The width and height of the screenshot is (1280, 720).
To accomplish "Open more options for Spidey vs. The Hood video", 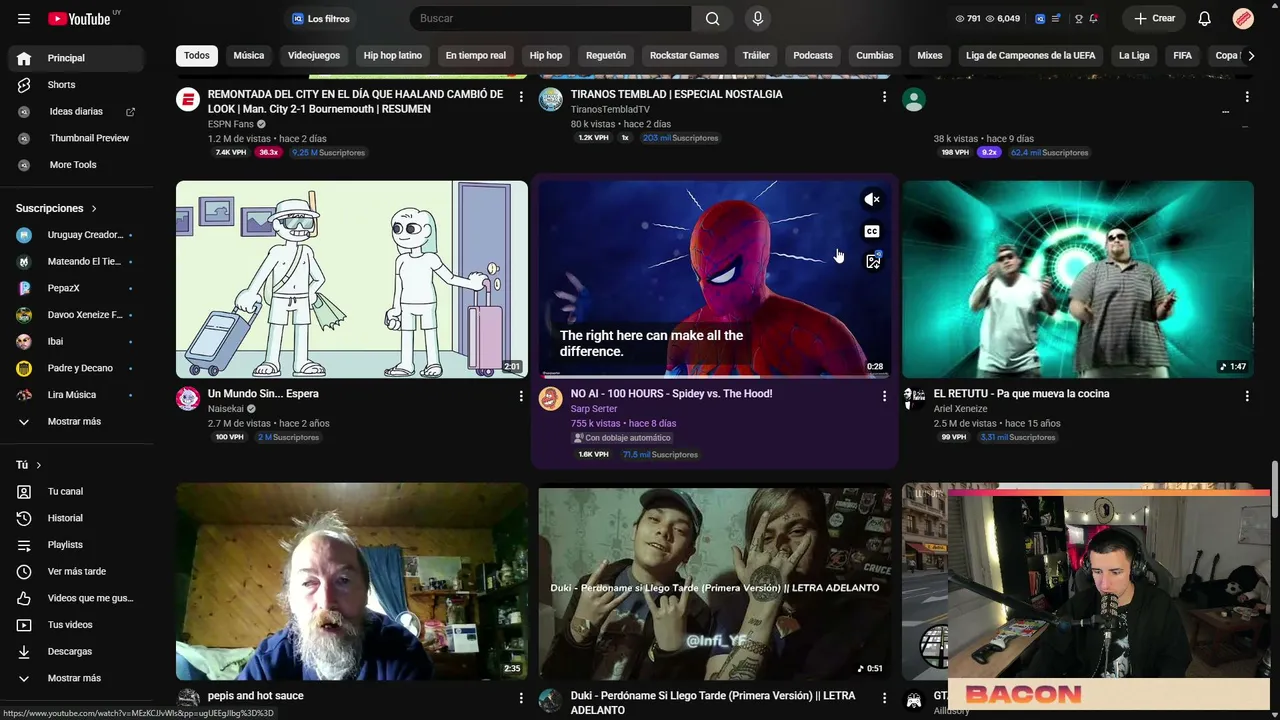I will [x=884, y=396].
